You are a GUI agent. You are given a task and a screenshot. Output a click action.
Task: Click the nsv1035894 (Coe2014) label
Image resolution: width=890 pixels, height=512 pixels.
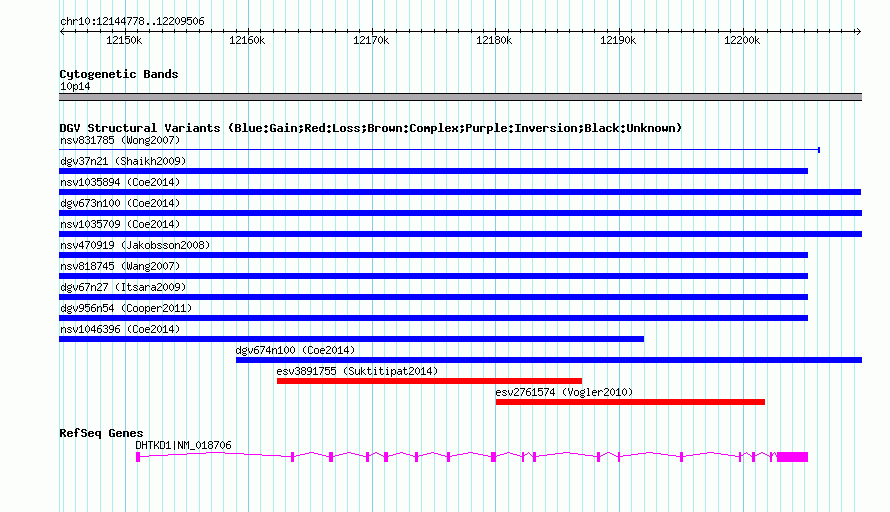[x=120, y=182]
